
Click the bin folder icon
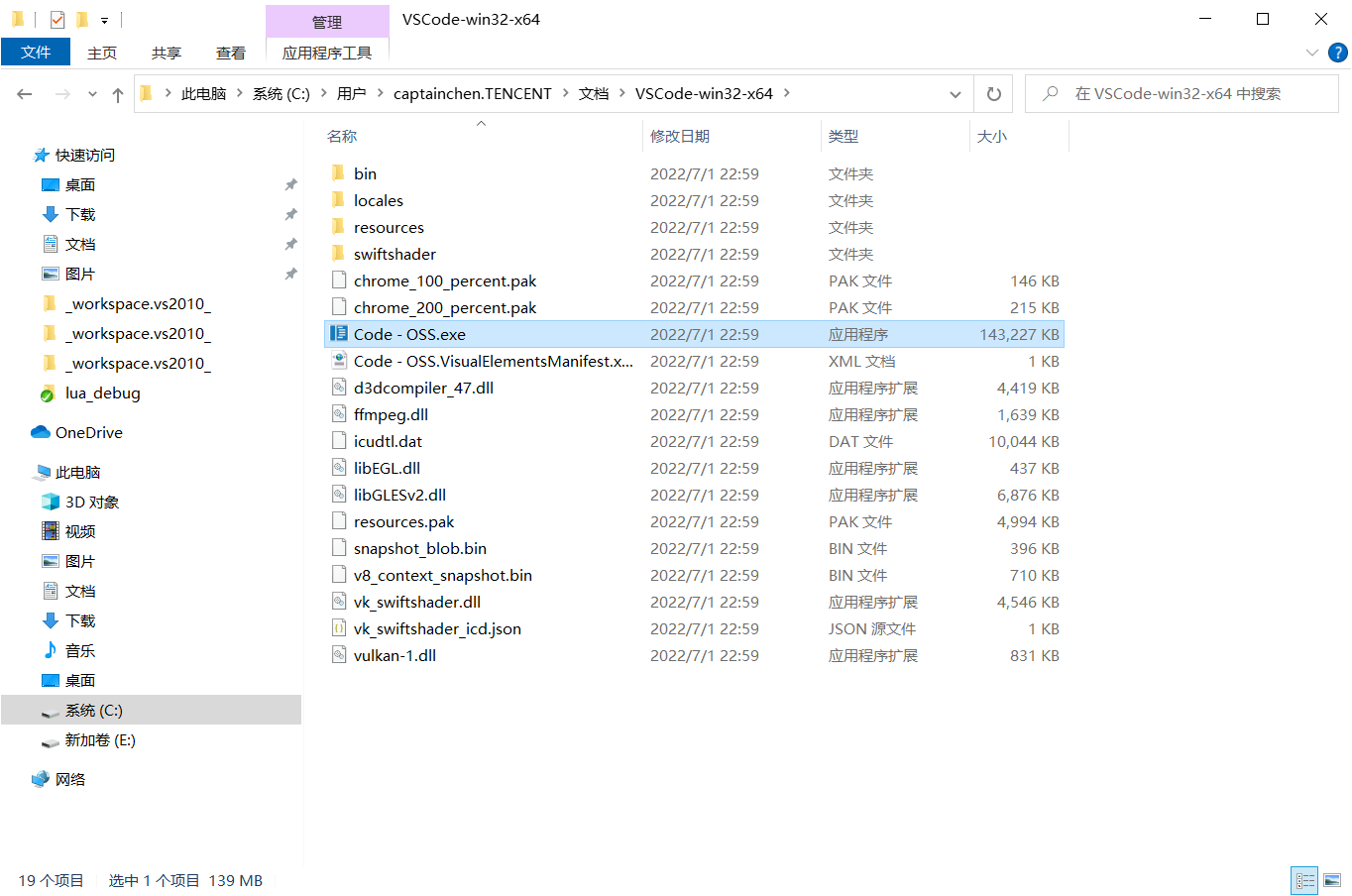coord(338,173)
